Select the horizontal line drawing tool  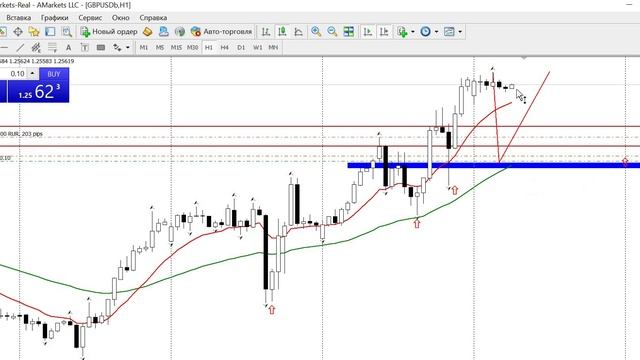click(x=4, y=48)
